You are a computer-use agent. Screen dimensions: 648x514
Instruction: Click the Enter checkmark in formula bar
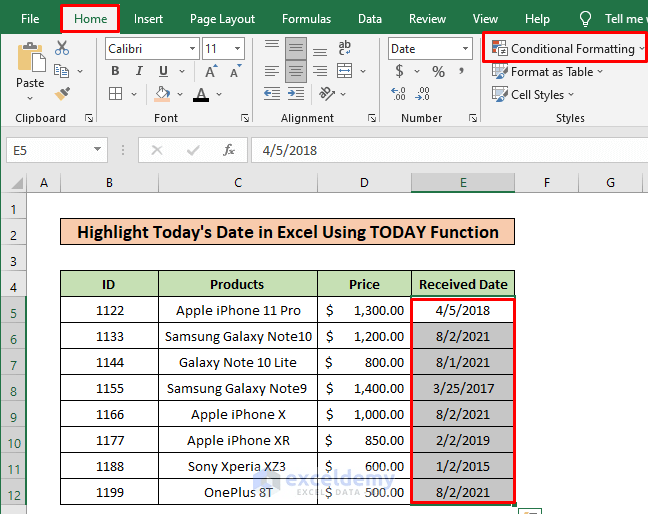[x=193, y=150]
